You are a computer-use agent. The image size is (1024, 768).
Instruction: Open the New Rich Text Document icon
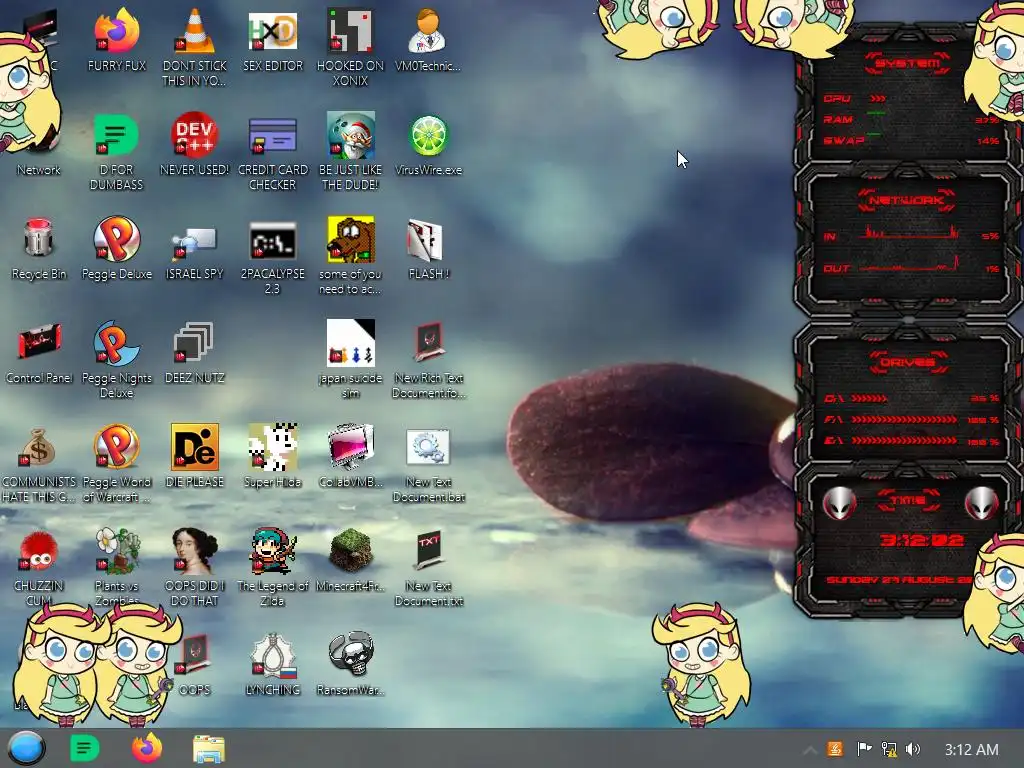pyautogui.click(x=429, y=341)
